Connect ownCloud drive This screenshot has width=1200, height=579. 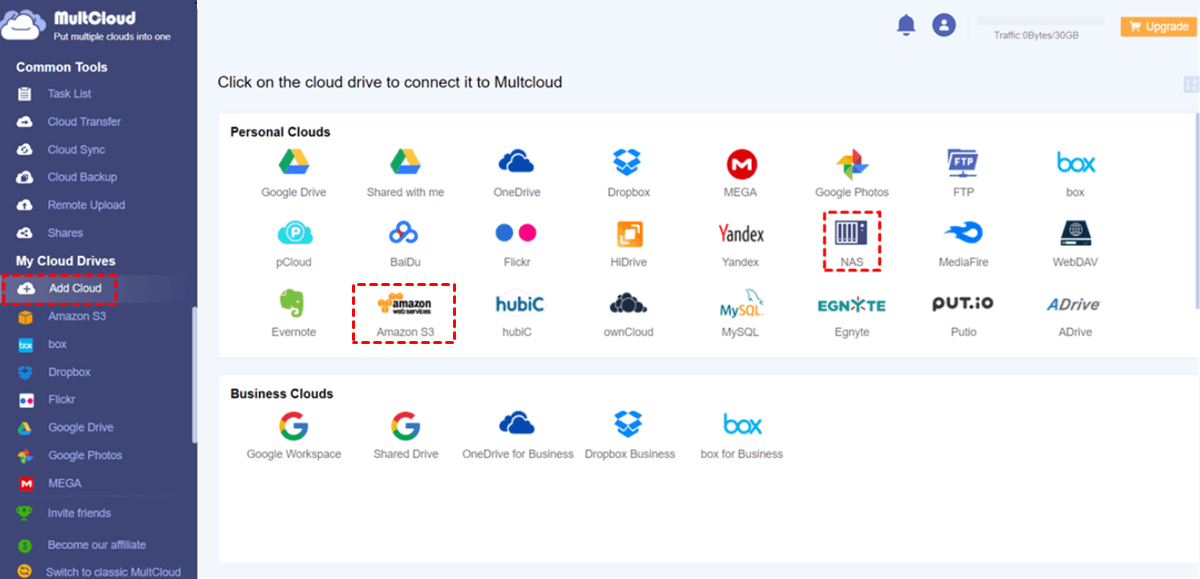click(629, 313)
